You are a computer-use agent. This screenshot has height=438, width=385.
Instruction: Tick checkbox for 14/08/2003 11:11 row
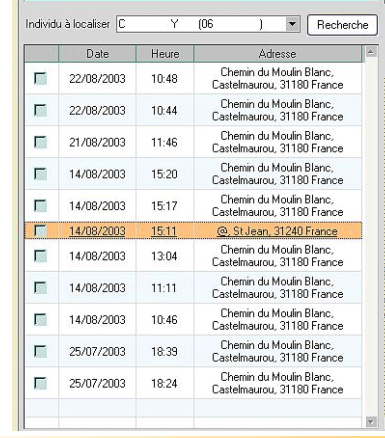[x=41, y=288]
